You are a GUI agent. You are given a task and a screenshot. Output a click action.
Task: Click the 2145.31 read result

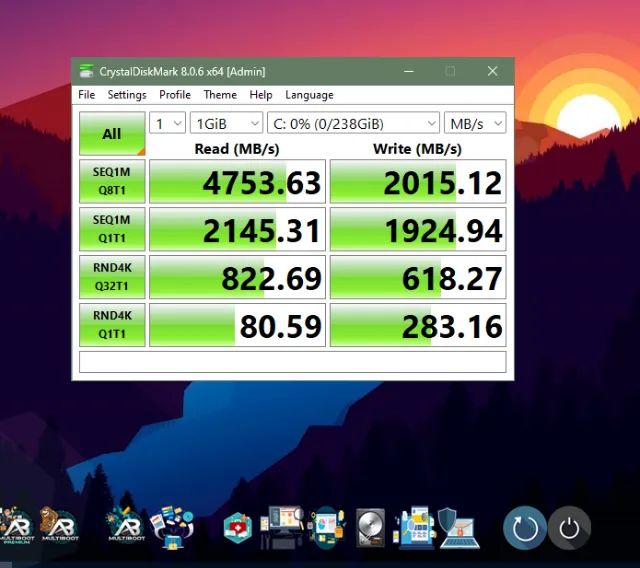pos(238,229)
